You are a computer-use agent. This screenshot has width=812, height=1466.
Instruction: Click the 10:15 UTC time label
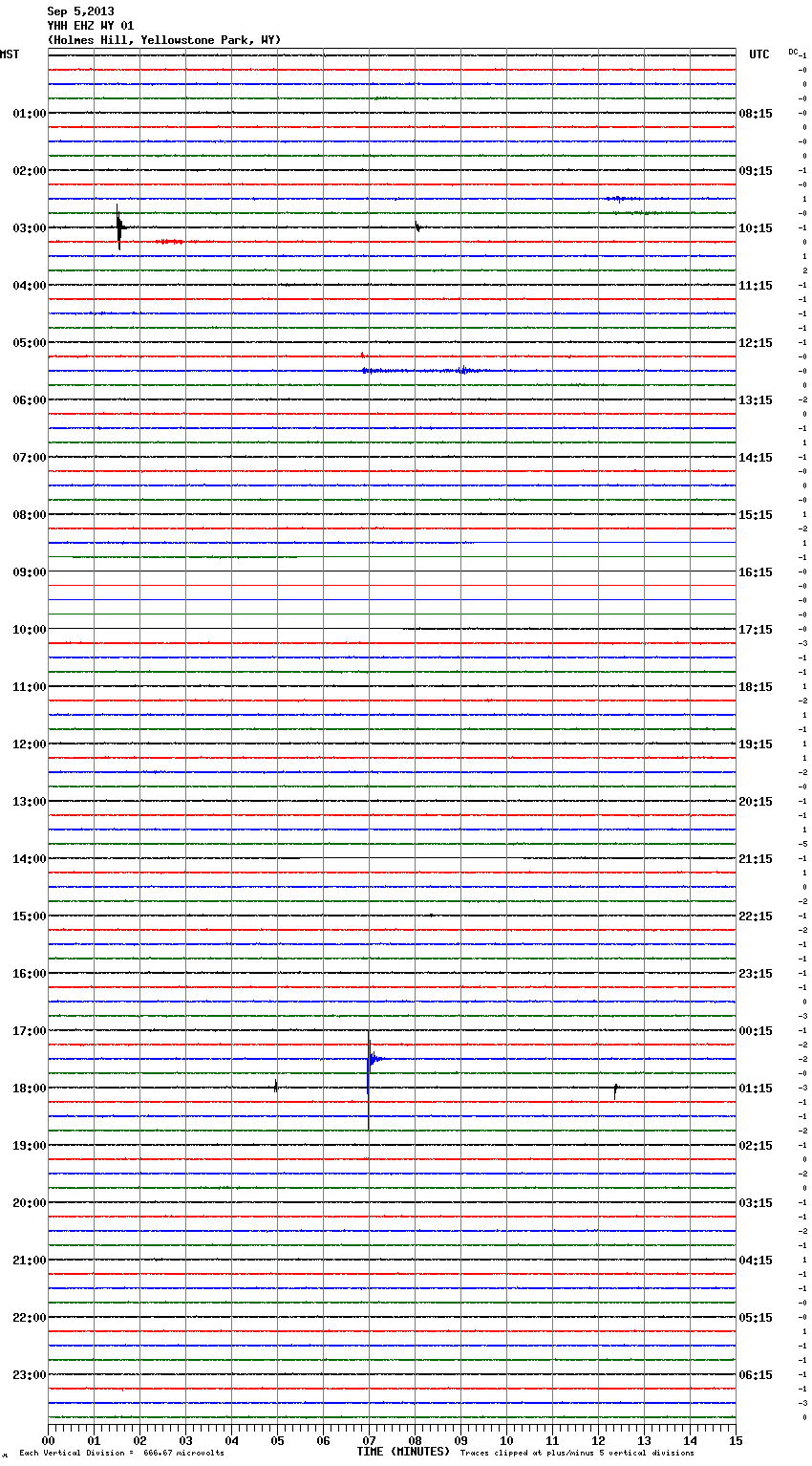(756, 228)
